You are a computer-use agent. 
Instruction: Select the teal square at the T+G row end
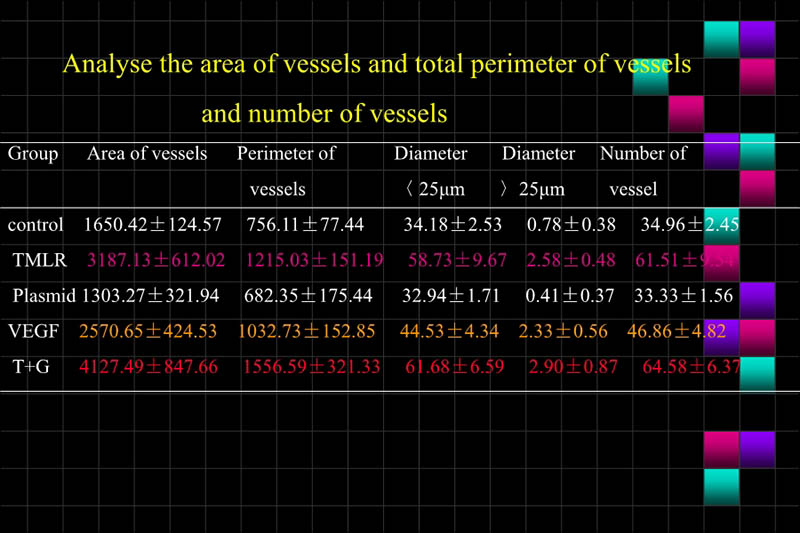[x=757, y=373]
